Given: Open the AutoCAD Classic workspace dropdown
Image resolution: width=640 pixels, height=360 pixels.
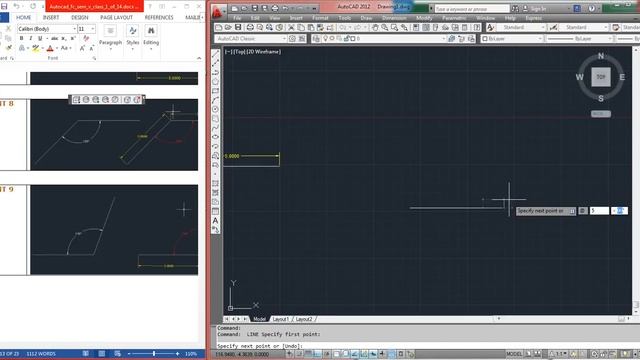Looking at the screenshot, I should (284, 39).
